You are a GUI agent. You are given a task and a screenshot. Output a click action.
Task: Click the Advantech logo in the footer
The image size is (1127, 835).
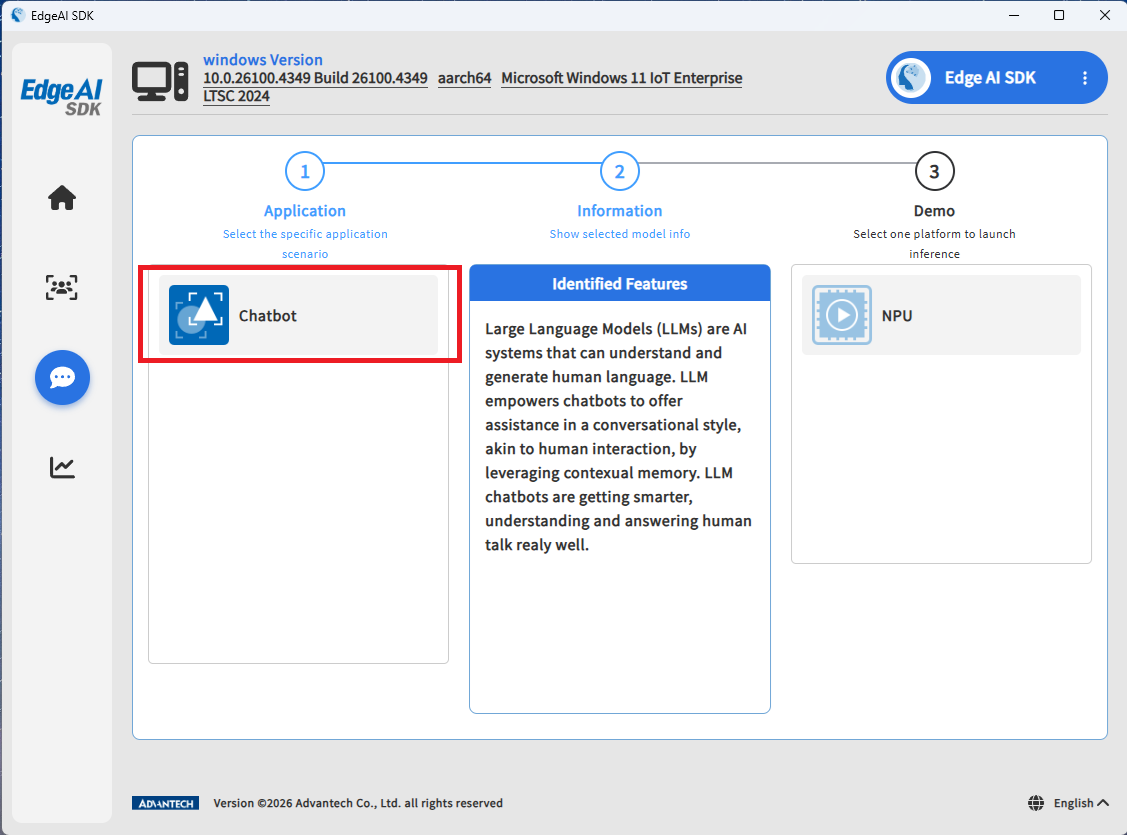165,803
